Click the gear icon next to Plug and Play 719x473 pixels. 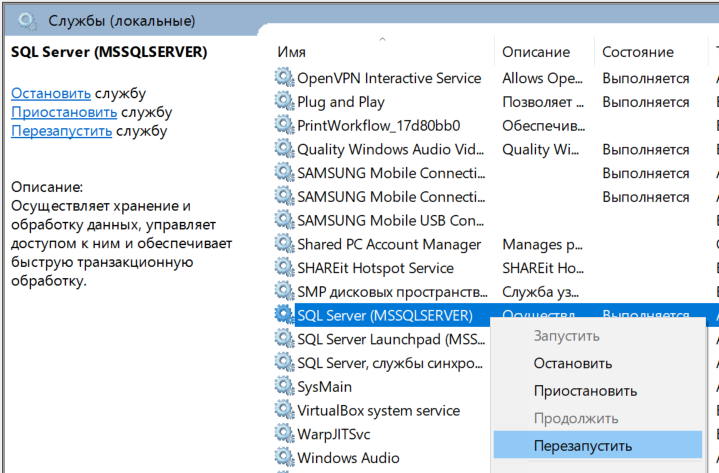[x=284, y=102]
